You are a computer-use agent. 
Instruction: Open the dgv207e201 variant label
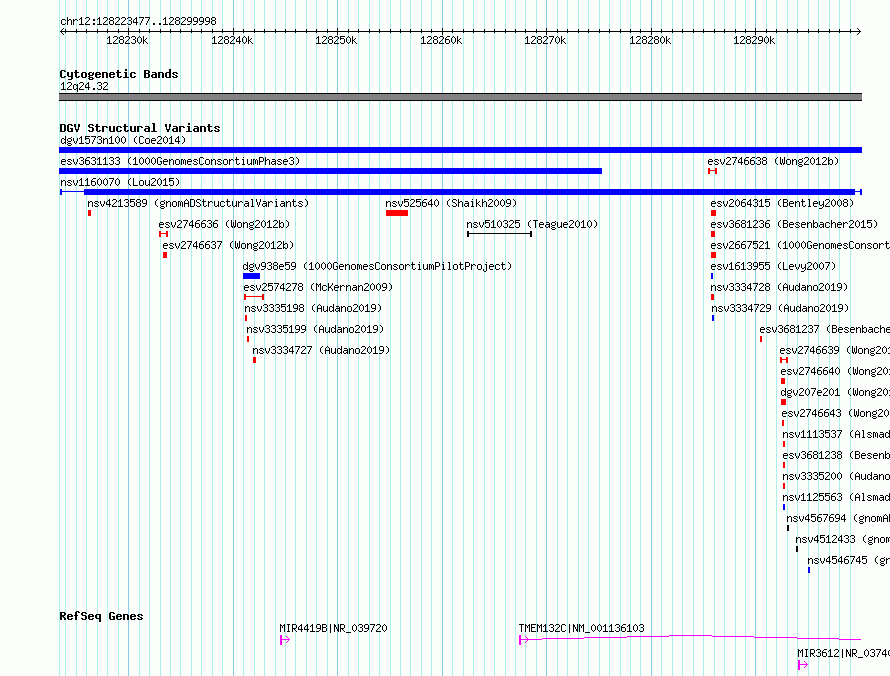point(835,392)
